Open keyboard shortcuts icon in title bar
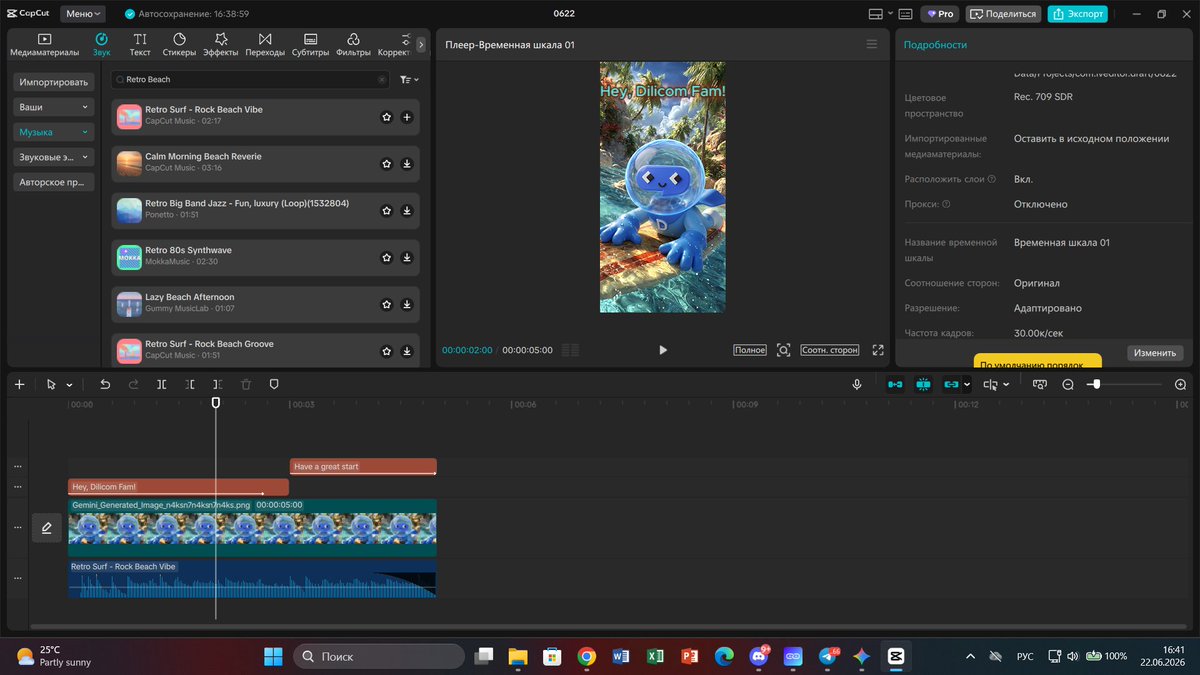 coord(905,14)
